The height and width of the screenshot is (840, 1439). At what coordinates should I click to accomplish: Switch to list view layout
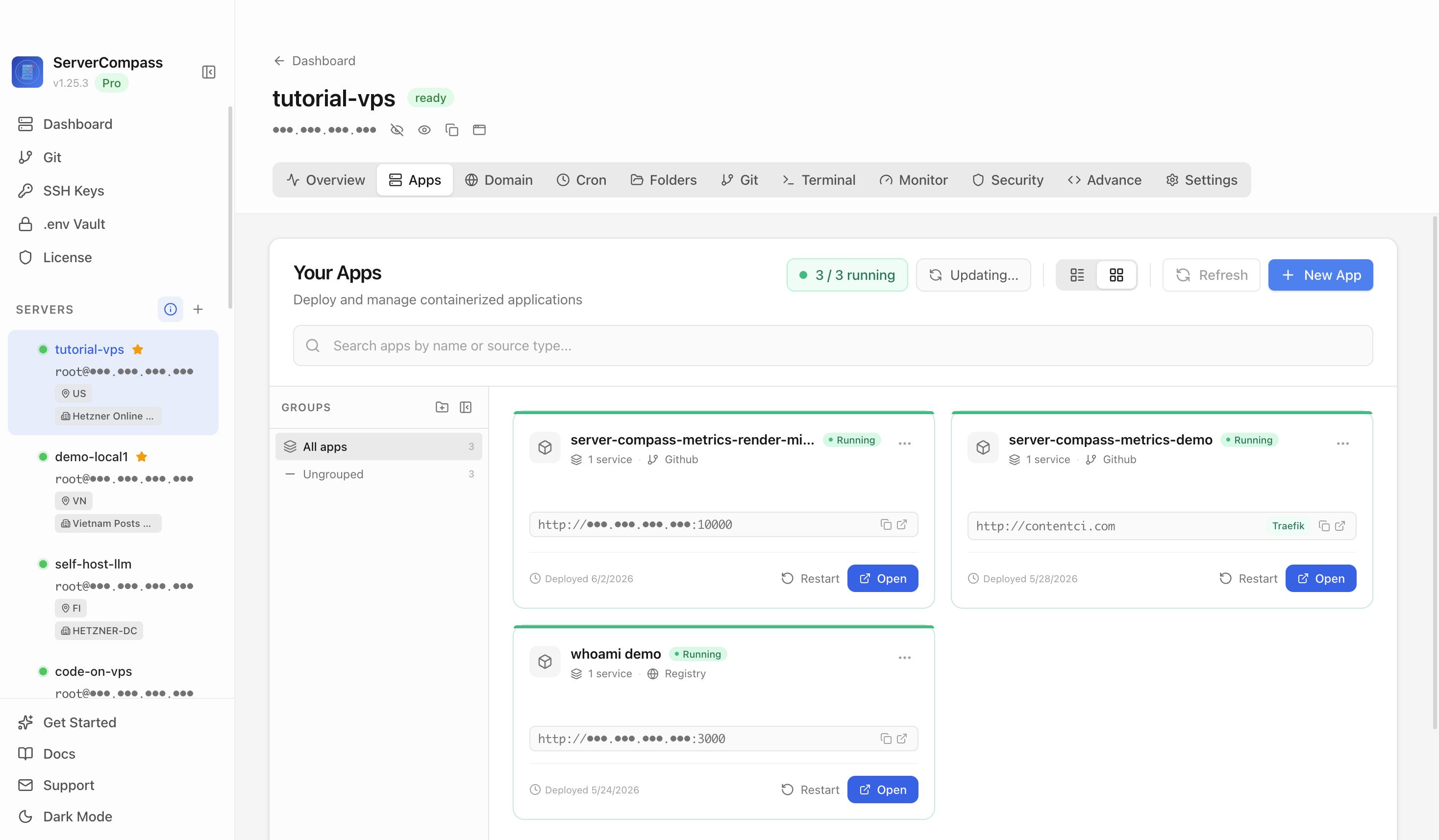click(1077, 275)
